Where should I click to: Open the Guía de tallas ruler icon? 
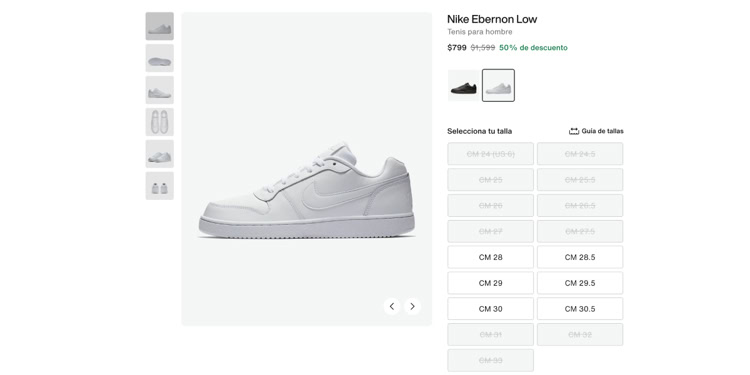tap(574, 131)
